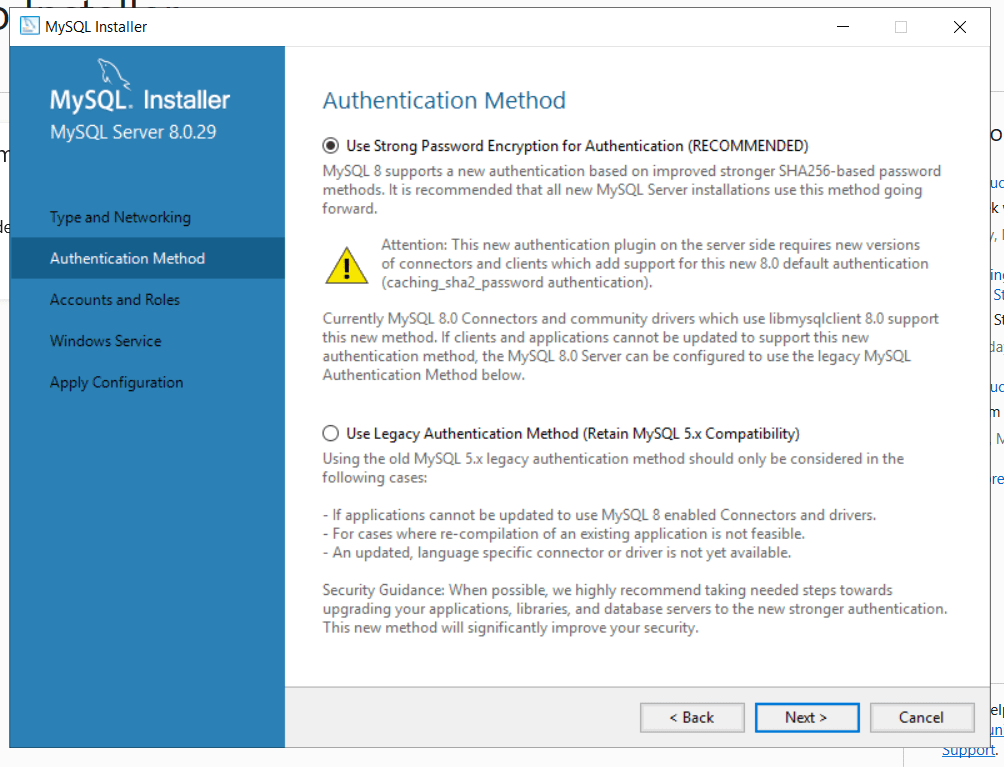Close the MySQL Installer window

click(959, 27)
